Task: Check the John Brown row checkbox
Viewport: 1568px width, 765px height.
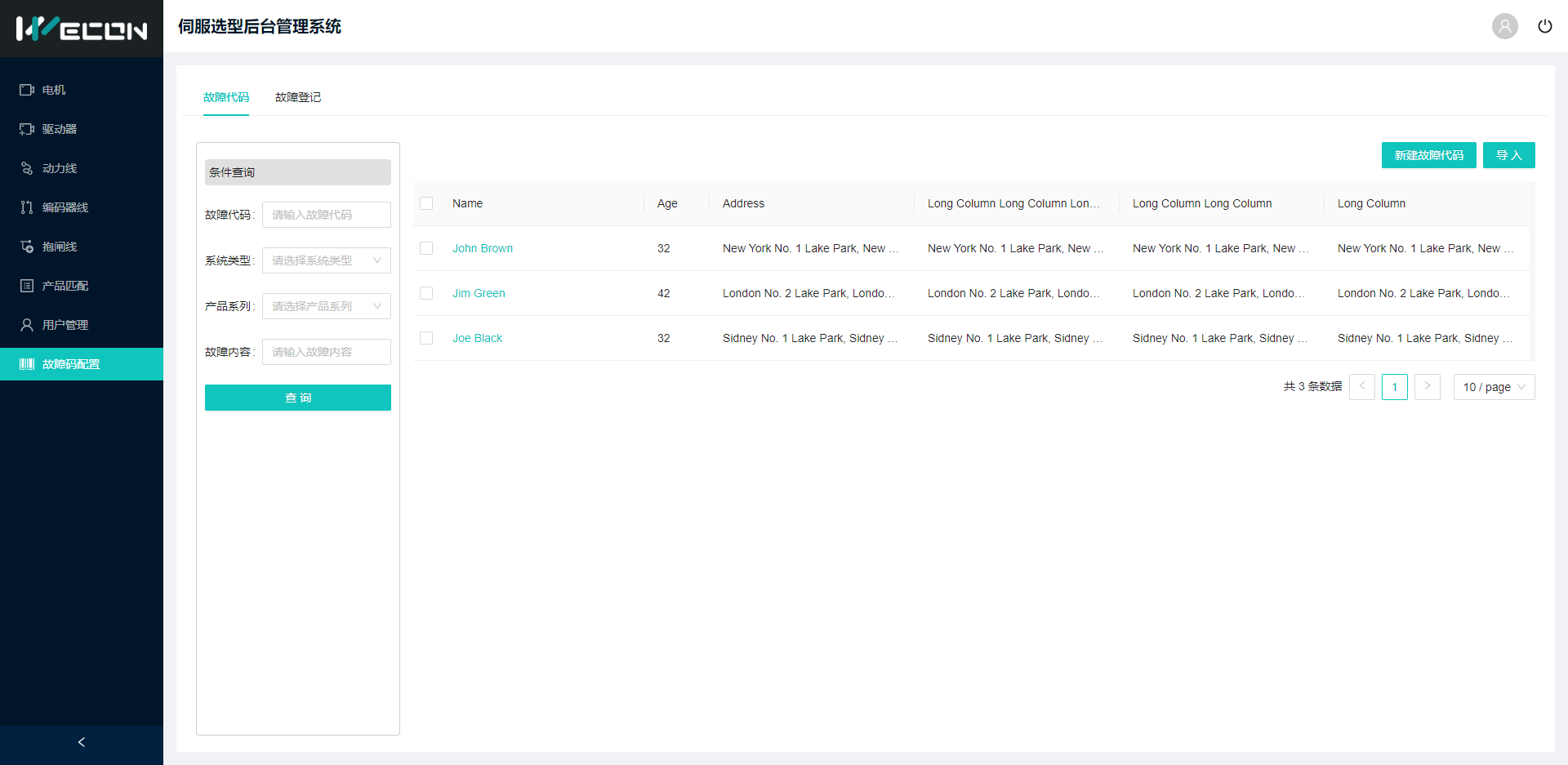Action: pos(426,248)
